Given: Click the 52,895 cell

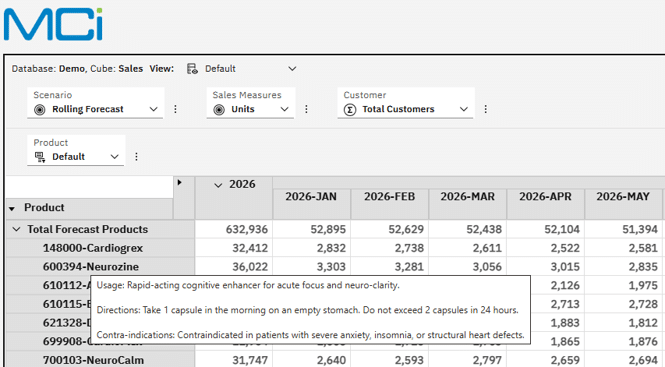Looking at the screenshot, I should coord(312,229).
